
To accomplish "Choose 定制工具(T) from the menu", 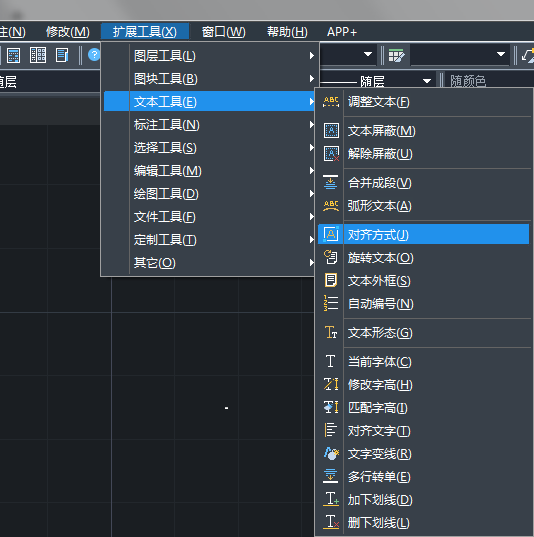I will click(x=209, y=239).
